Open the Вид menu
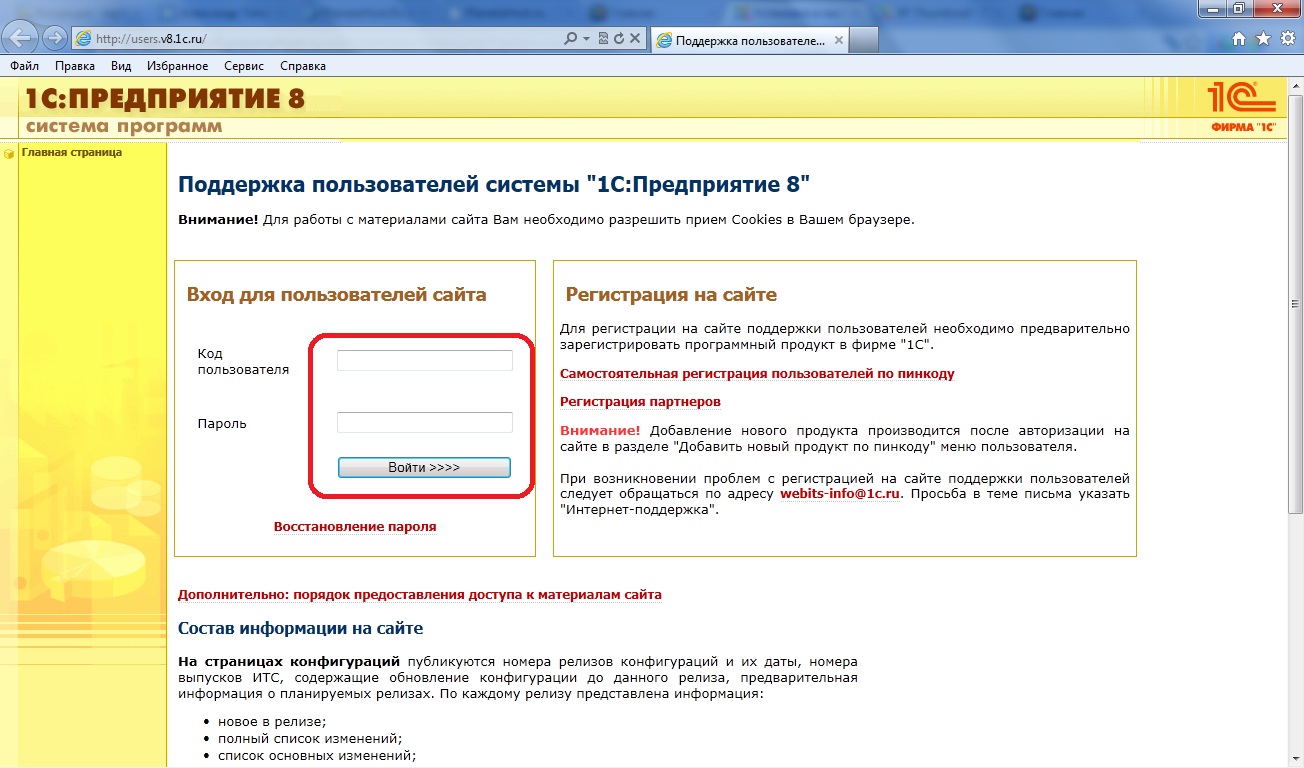1304x768 pixels. [121, 66]
